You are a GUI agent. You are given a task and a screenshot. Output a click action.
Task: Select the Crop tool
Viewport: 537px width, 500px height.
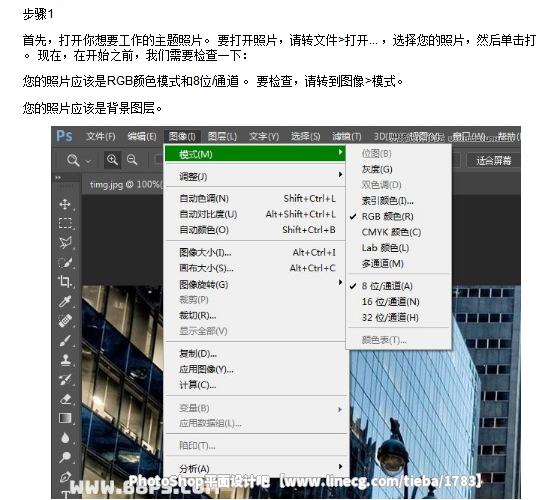65,282
